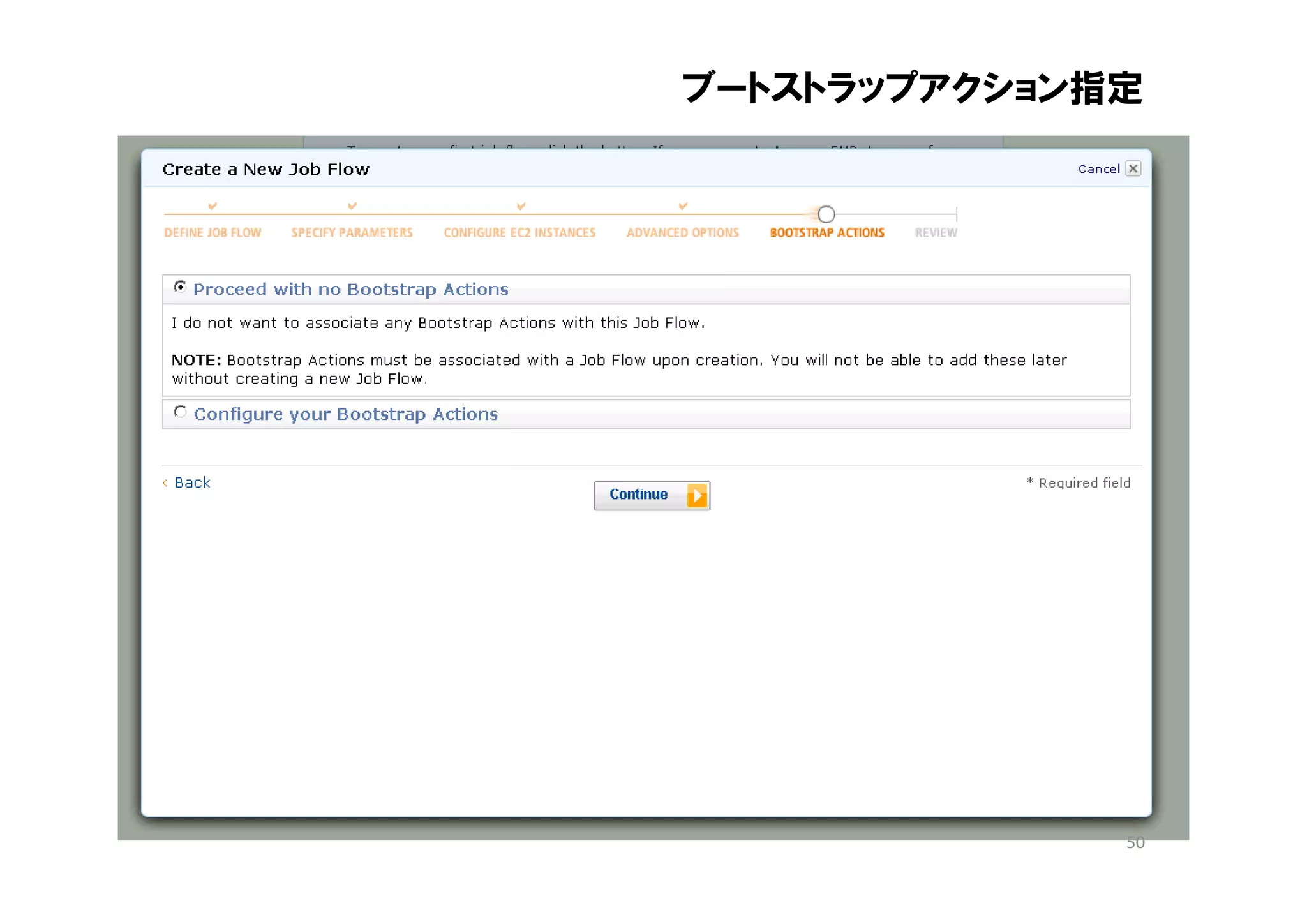This screenshot has width=1307, height=924.
Task: Expand Configure your Bootstrap Actions header
Action: [x=345, y=414]
